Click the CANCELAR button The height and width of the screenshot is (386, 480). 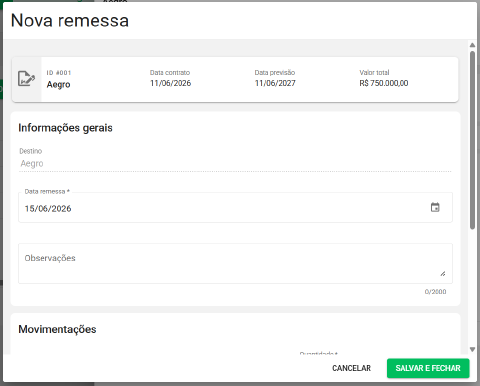tap(351, 368)
